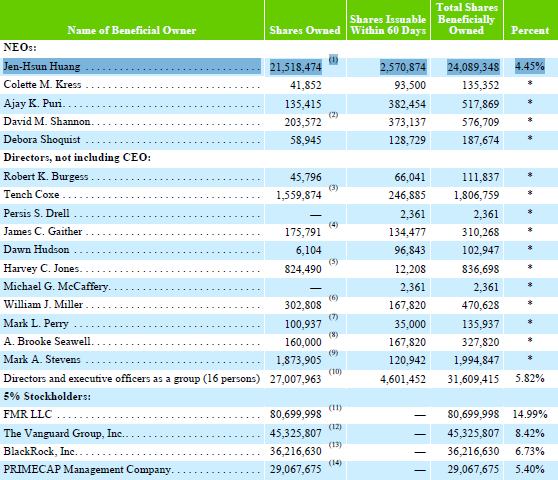Click The Vanguard Group, Inc. row name
The image size is (558, 480).
click(63, 433)
